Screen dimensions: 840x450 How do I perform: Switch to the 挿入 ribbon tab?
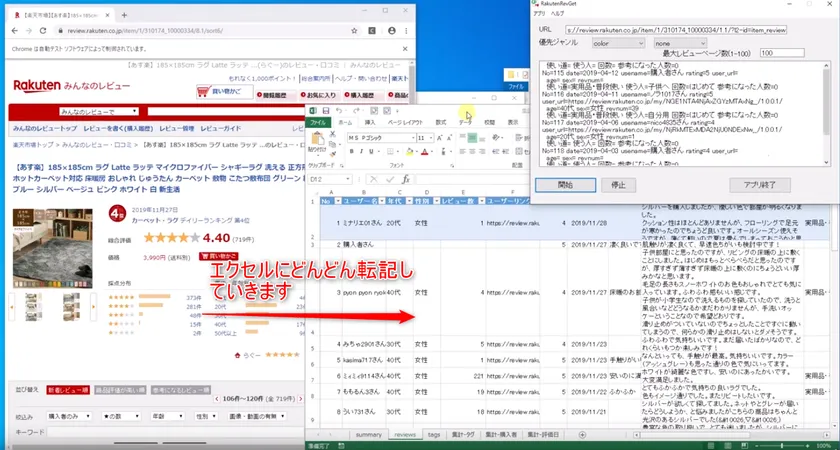click(370, 122)
